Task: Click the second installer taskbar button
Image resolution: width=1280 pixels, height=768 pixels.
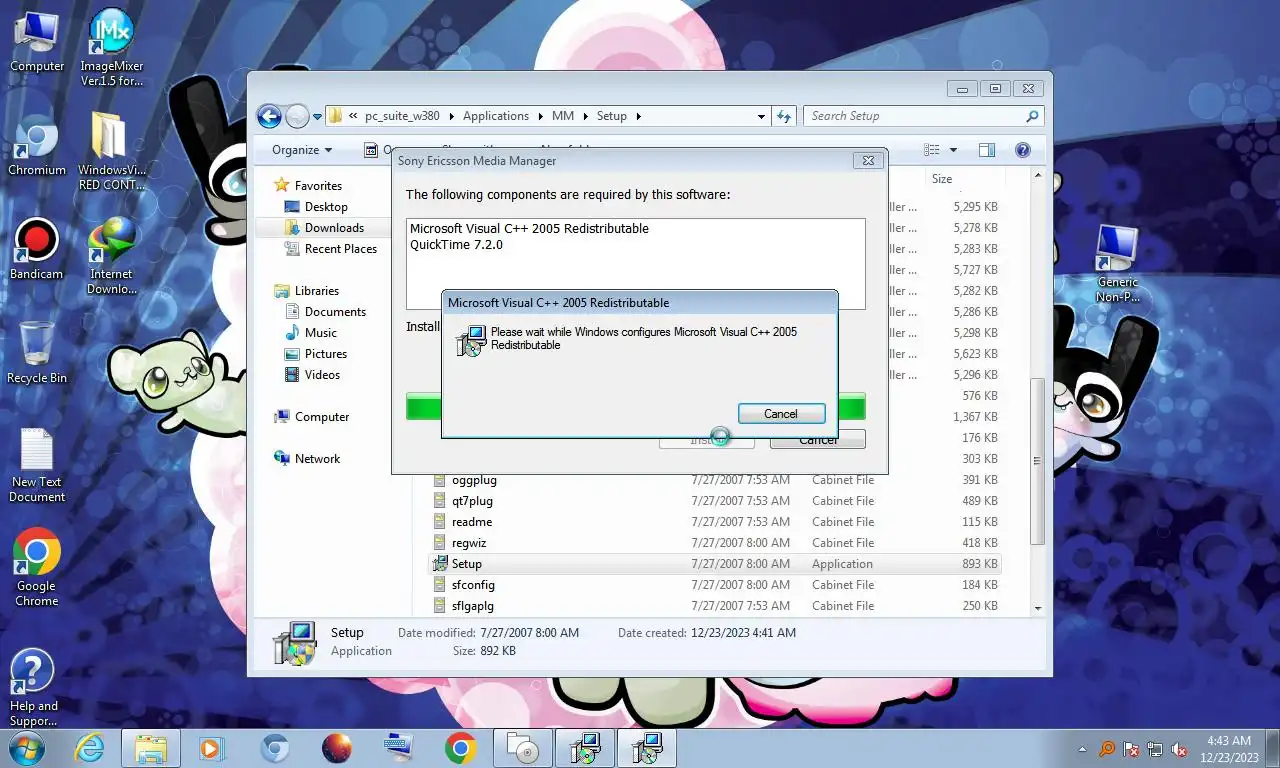Action: tap(647, 748)
